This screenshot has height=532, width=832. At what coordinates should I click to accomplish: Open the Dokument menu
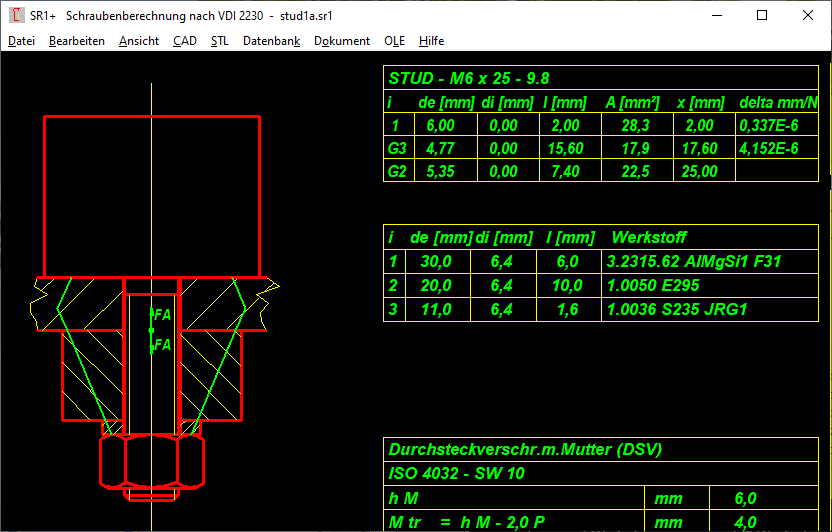(x=342, y=41)
